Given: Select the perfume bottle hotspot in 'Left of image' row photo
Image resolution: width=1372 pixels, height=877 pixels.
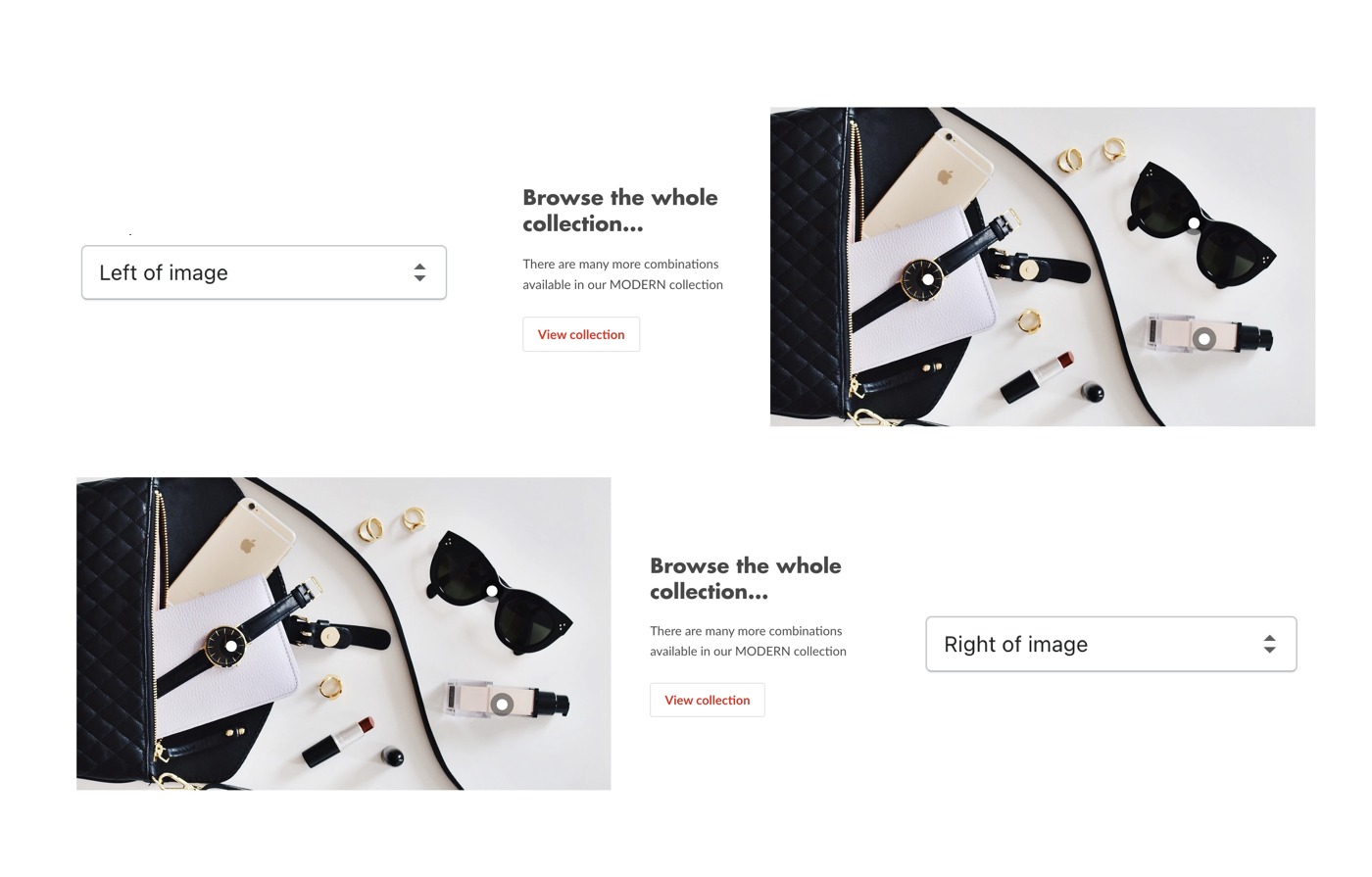Looking at the screenshot, I should coord(1204,339).
